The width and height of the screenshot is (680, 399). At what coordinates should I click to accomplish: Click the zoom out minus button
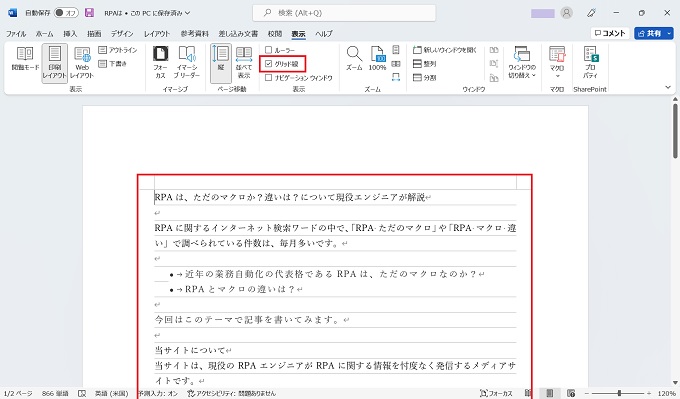click(587, 393)
